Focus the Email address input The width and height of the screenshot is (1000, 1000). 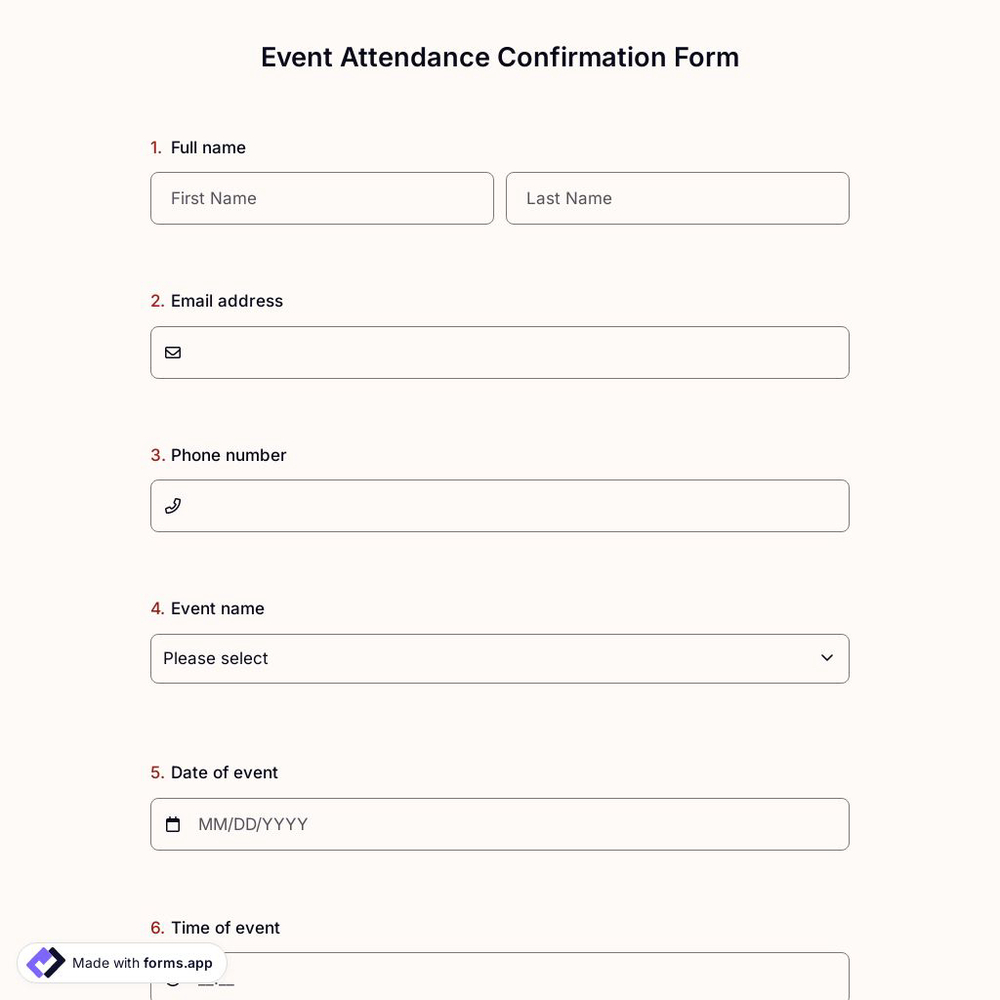click(500, 352)
